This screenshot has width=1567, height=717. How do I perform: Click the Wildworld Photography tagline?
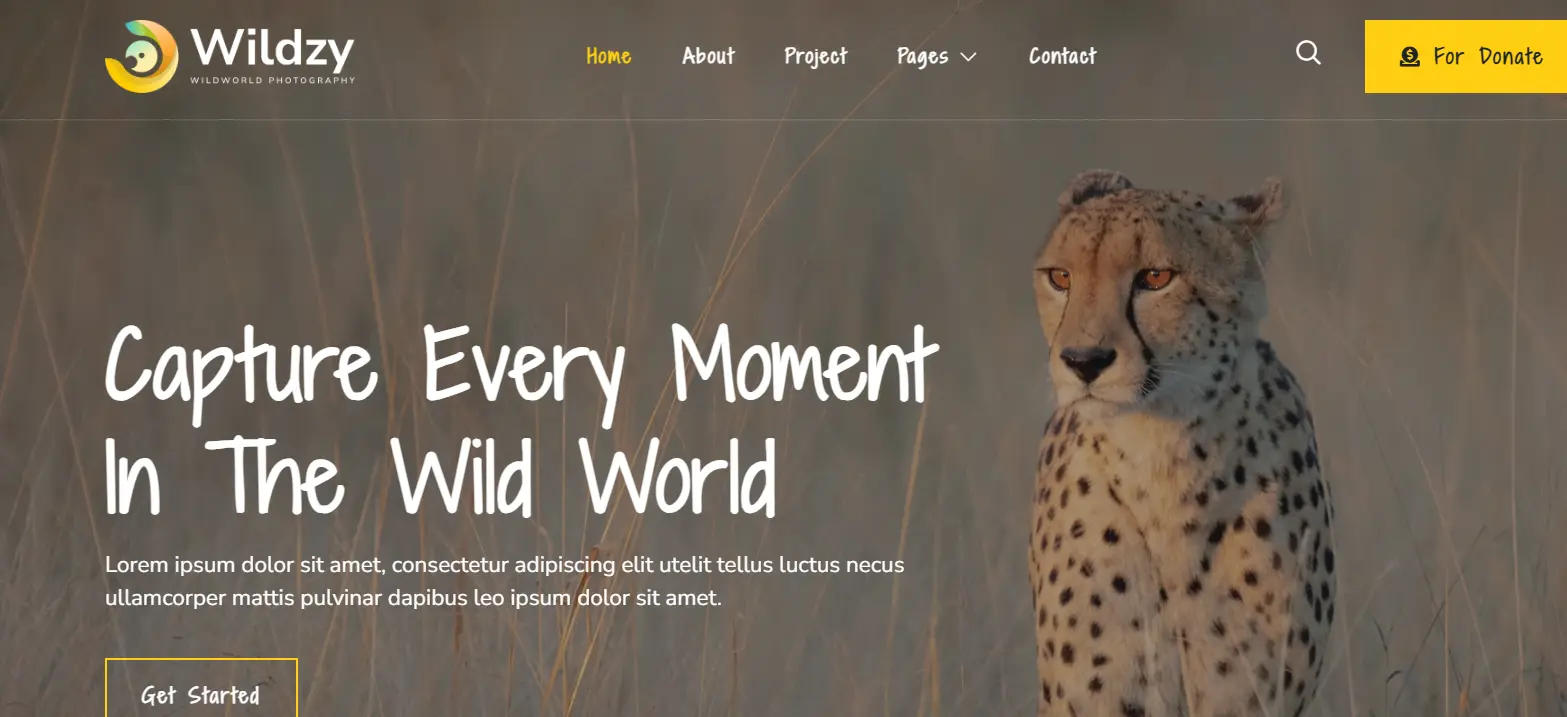272,80
